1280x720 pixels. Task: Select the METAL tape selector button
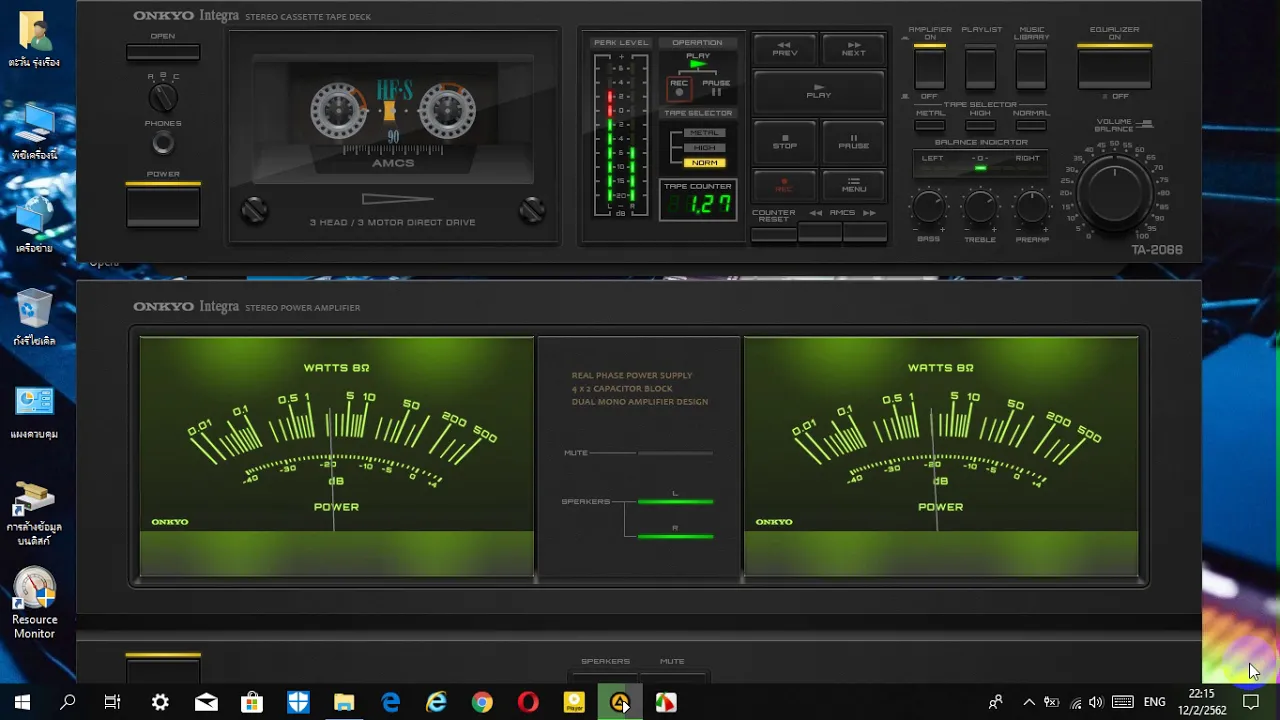929,125
